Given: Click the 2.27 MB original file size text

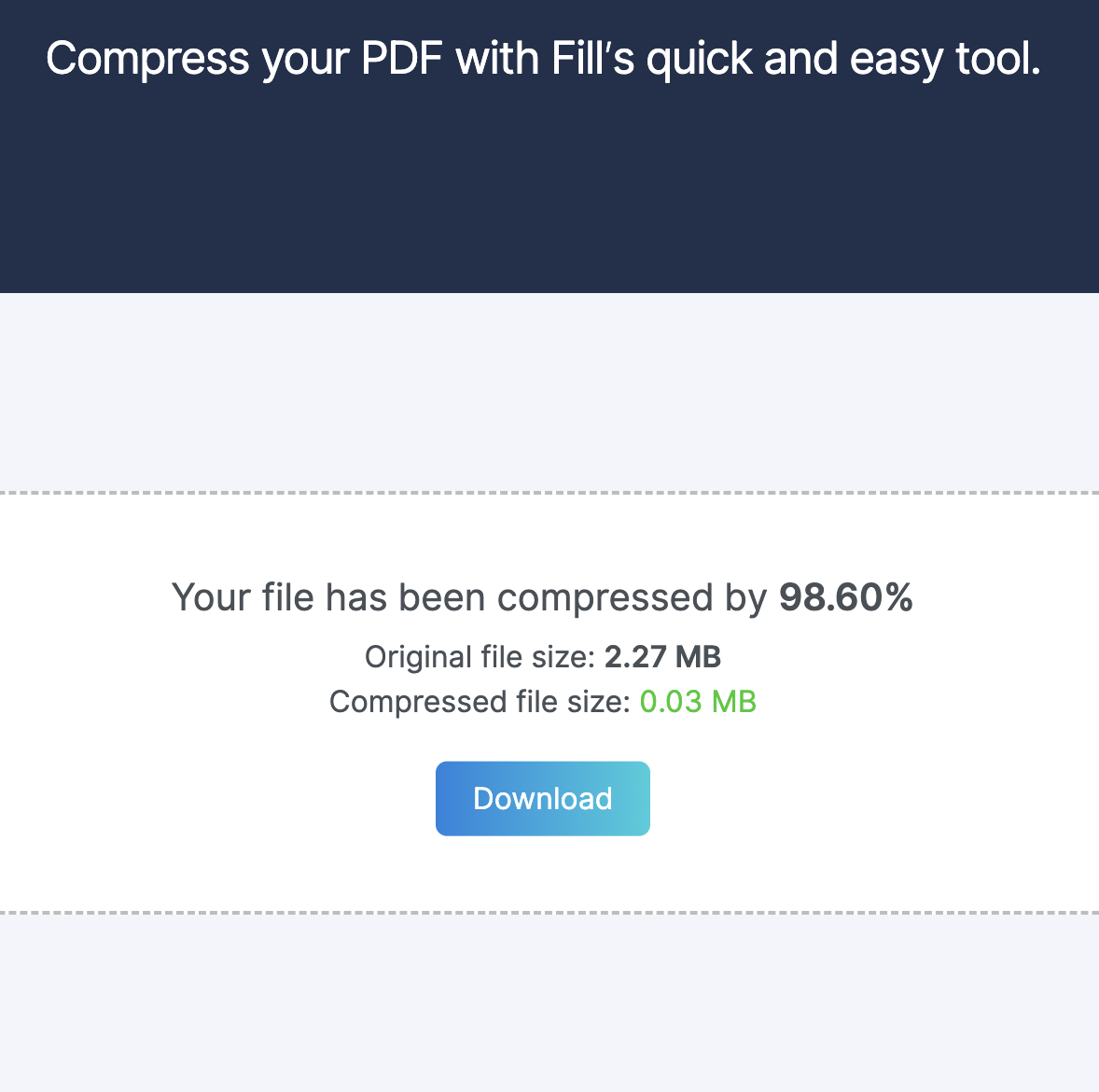Looking at the screenshot, I should pos(662,656).
